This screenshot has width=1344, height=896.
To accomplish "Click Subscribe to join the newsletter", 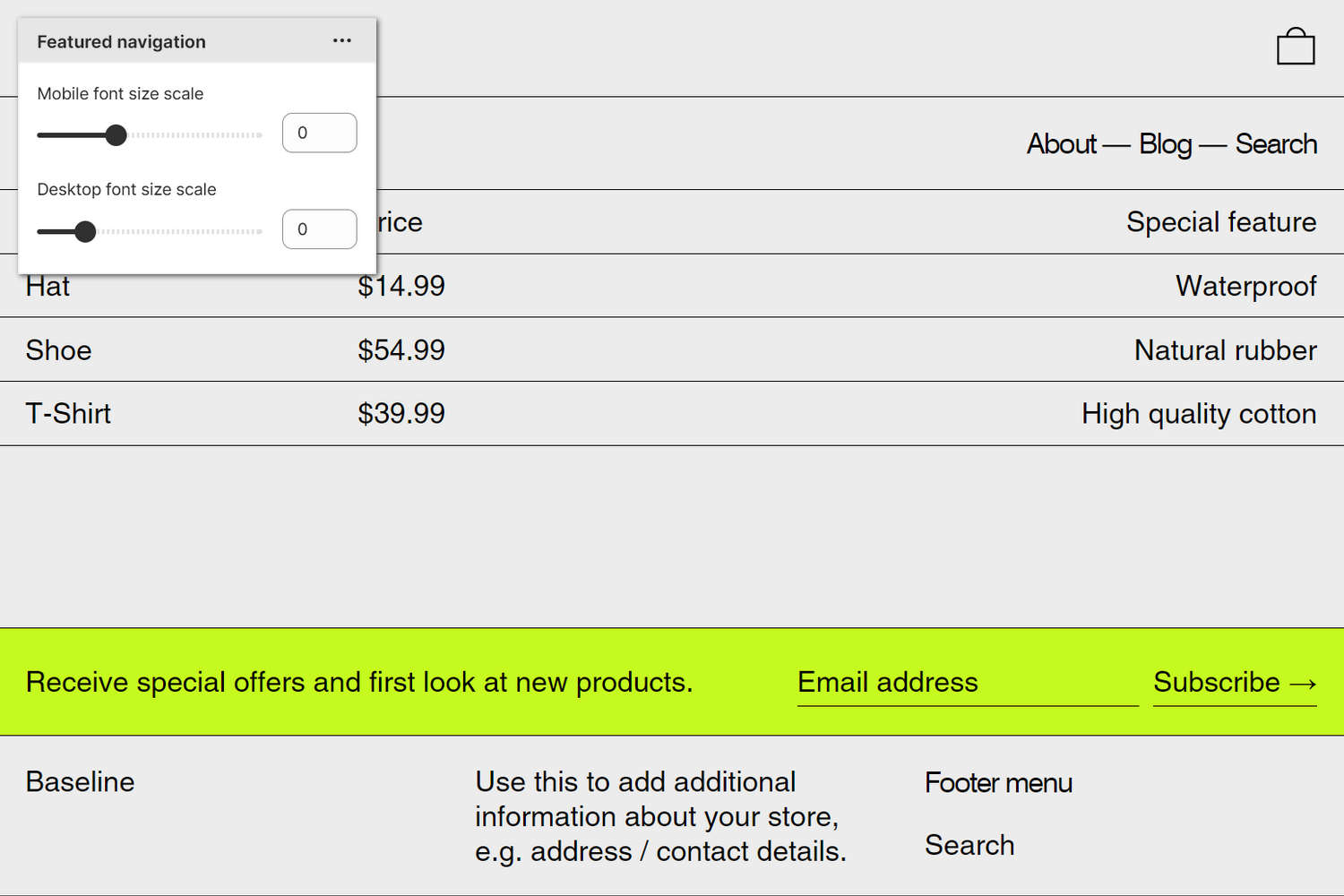I will pyautogui.click(x=1215, y=682).
